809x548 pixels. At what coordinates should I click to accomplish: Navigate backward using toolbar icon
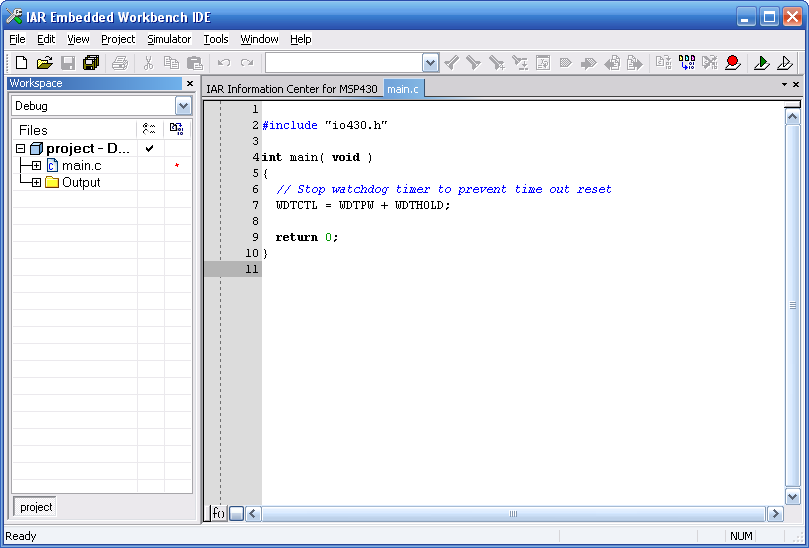pos(612,63)
